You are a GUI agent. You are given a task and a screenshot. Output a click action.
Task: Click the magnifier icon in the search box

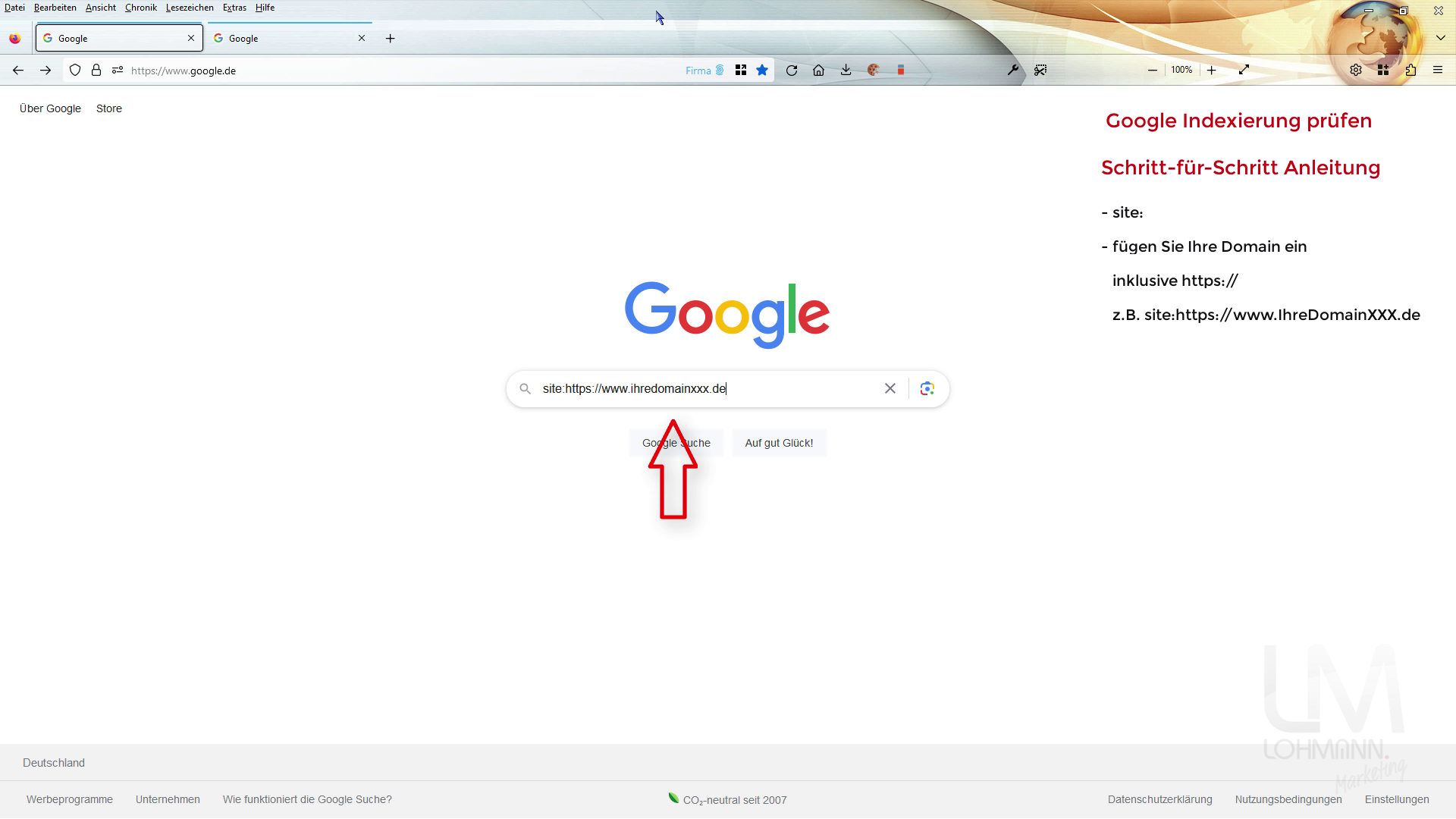click(x=525, y=389)
